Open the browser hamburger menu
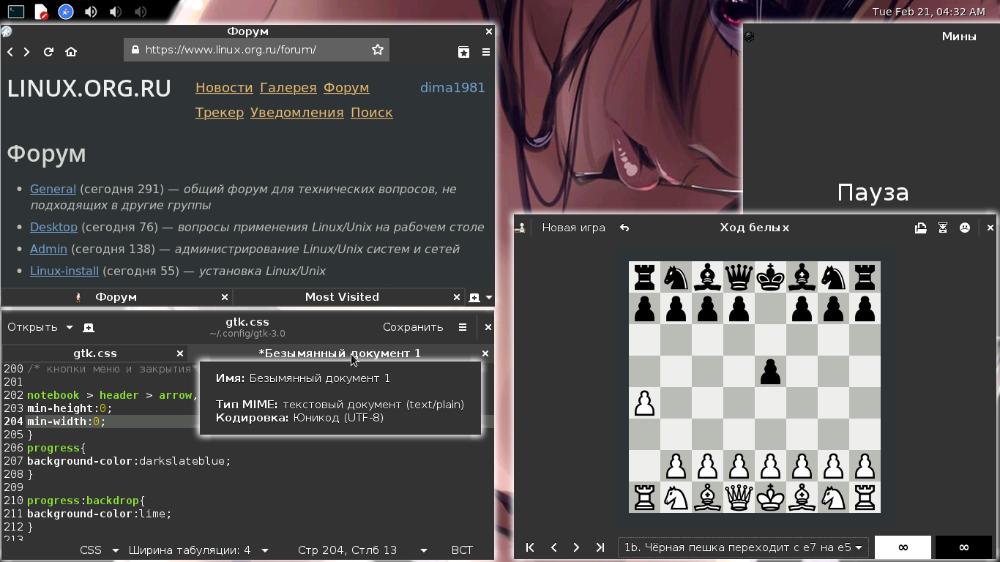 click(486, 52)
